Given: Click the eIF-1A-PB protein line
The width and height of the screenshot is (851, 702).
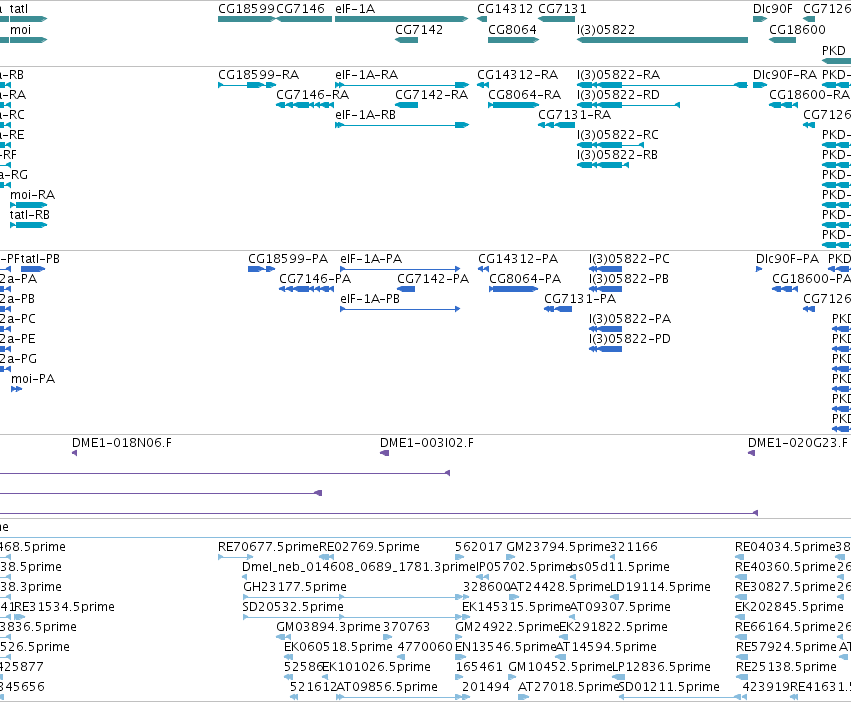Looking at the screenshot, I should (x=400, y=309).
